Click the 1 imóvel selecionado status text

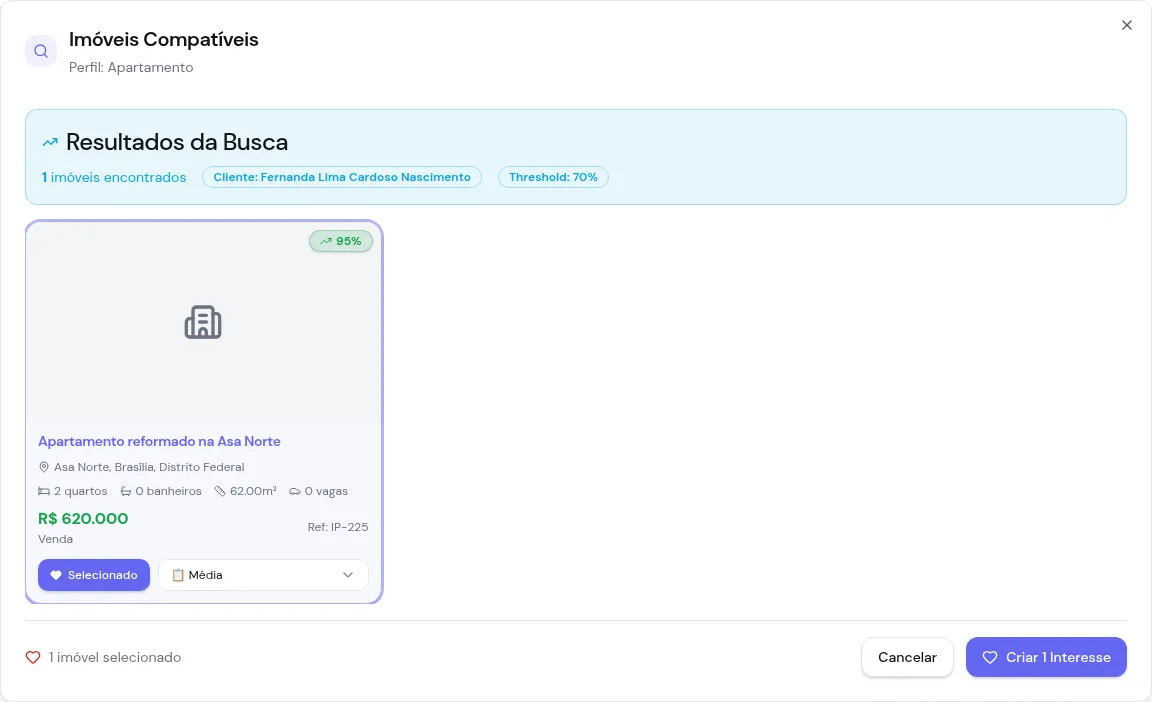pos(115,657)
